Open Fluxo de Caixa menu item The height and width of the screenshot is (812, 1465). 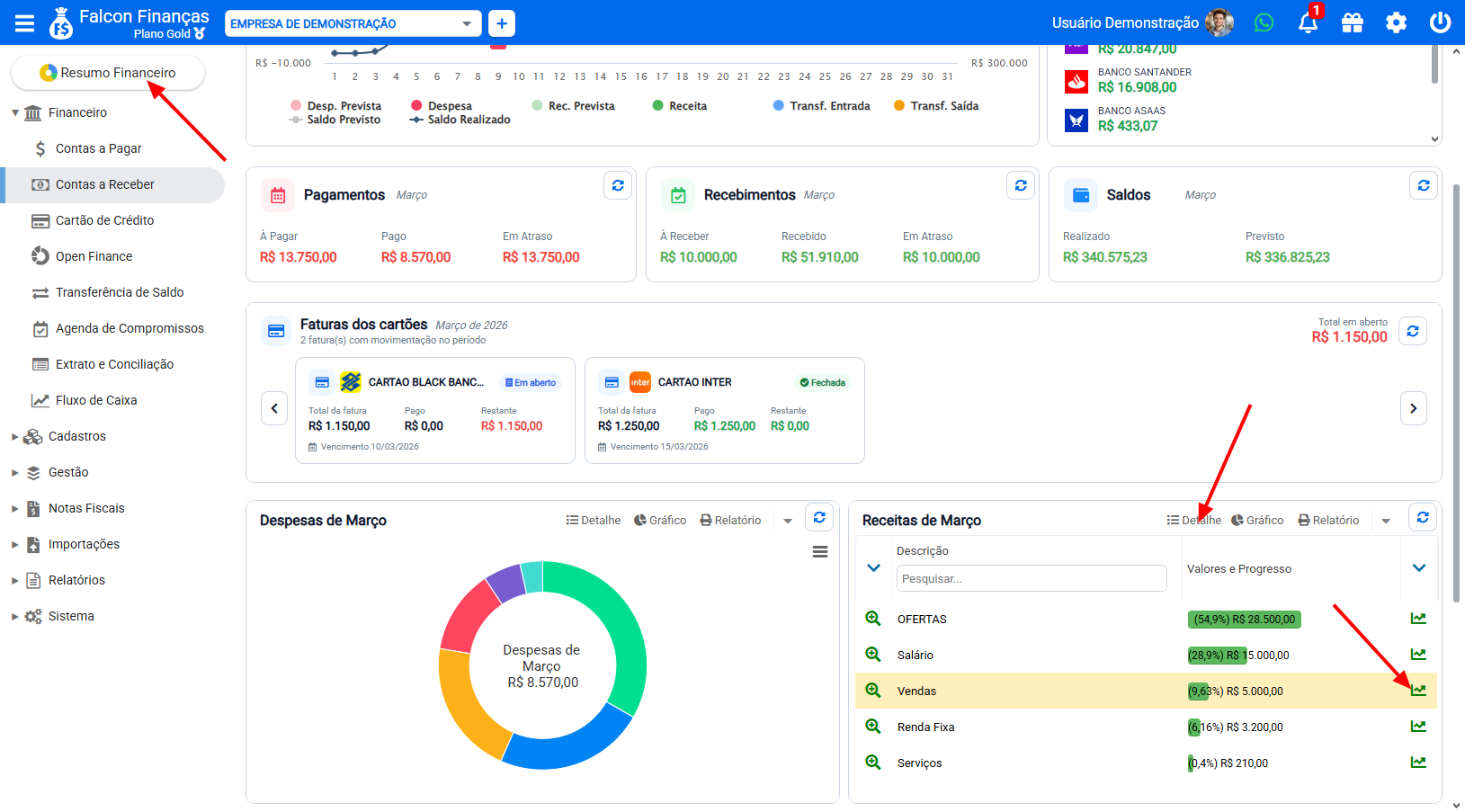(96, 400)
